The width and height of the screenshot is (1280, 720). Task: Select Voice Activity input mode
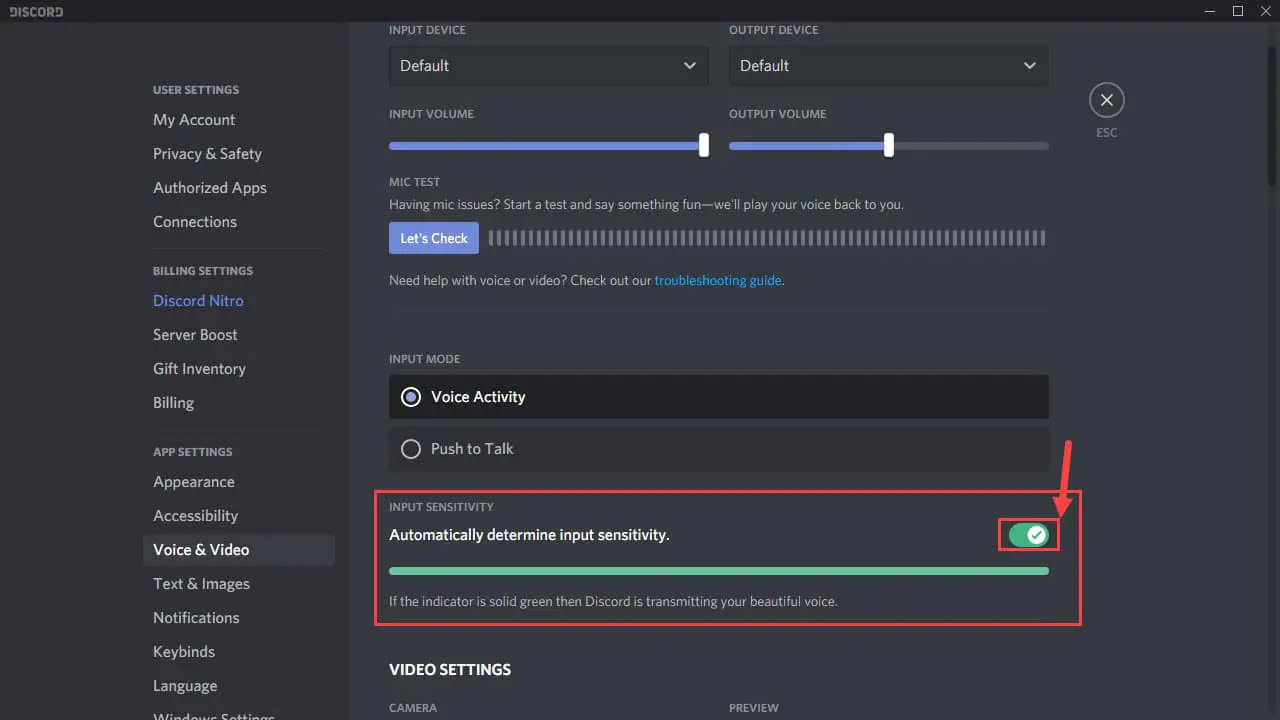click(x=719, y=397)
